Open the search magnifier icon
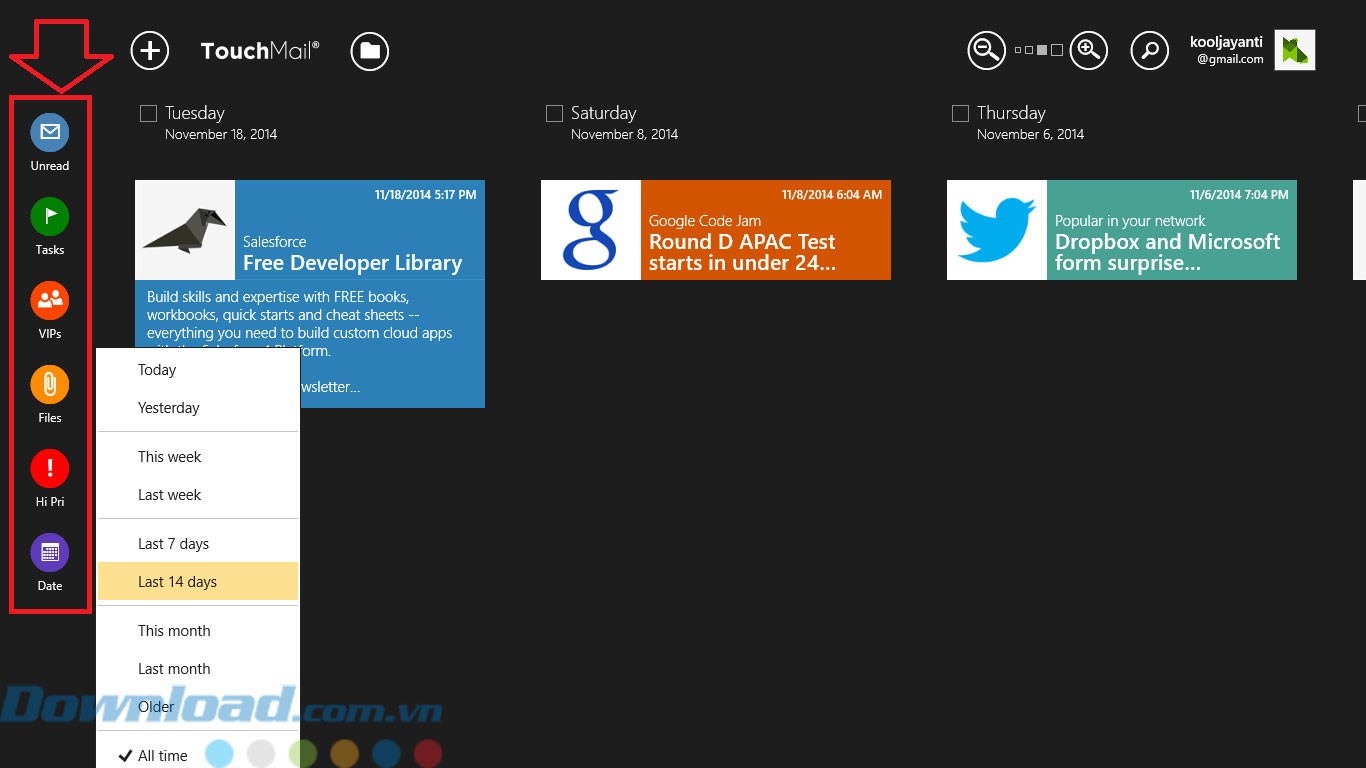Image resolution: width=1366 pixels, height=768 pixels. click(x=1150, y=50)
